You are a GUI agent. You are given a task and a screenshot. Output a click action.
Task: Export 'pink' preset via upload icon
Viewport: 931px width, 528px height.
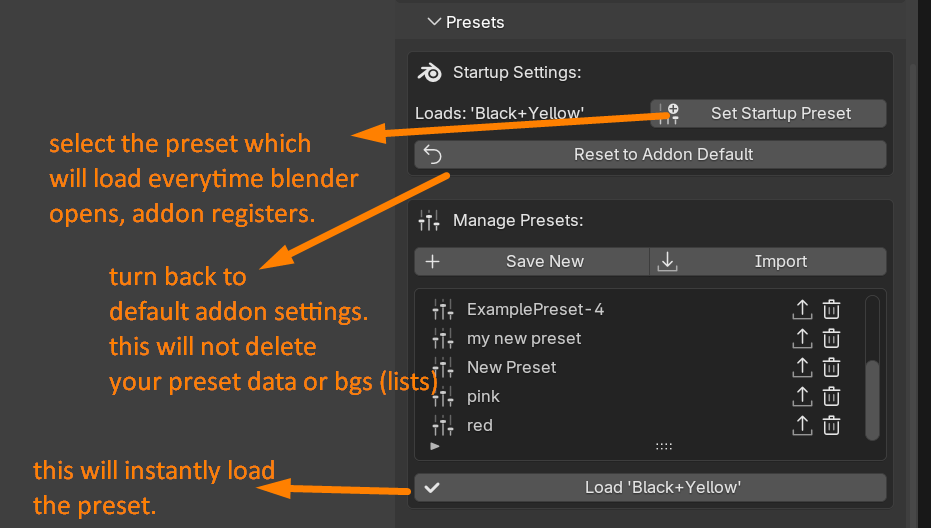[802, 397]
